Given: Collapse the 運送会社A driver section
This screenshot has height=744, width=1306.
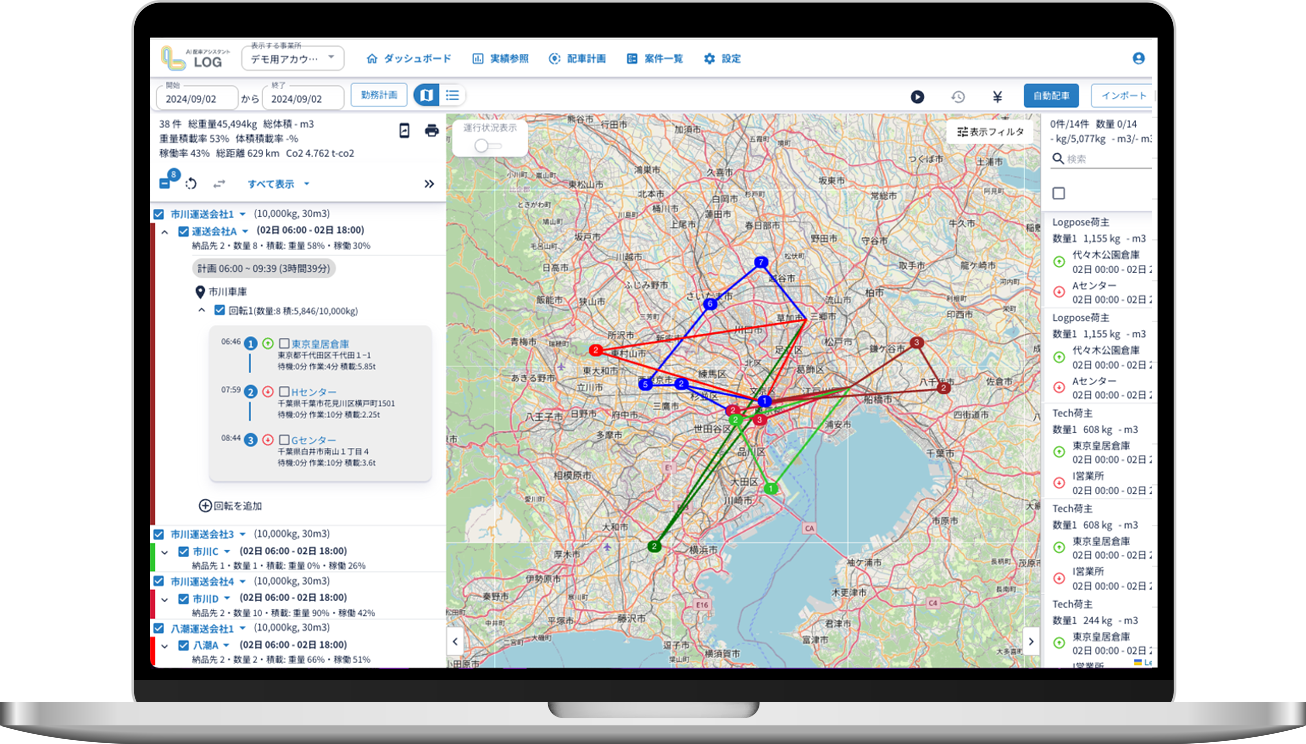Looking at the screenshot, I should pos(165,231).
